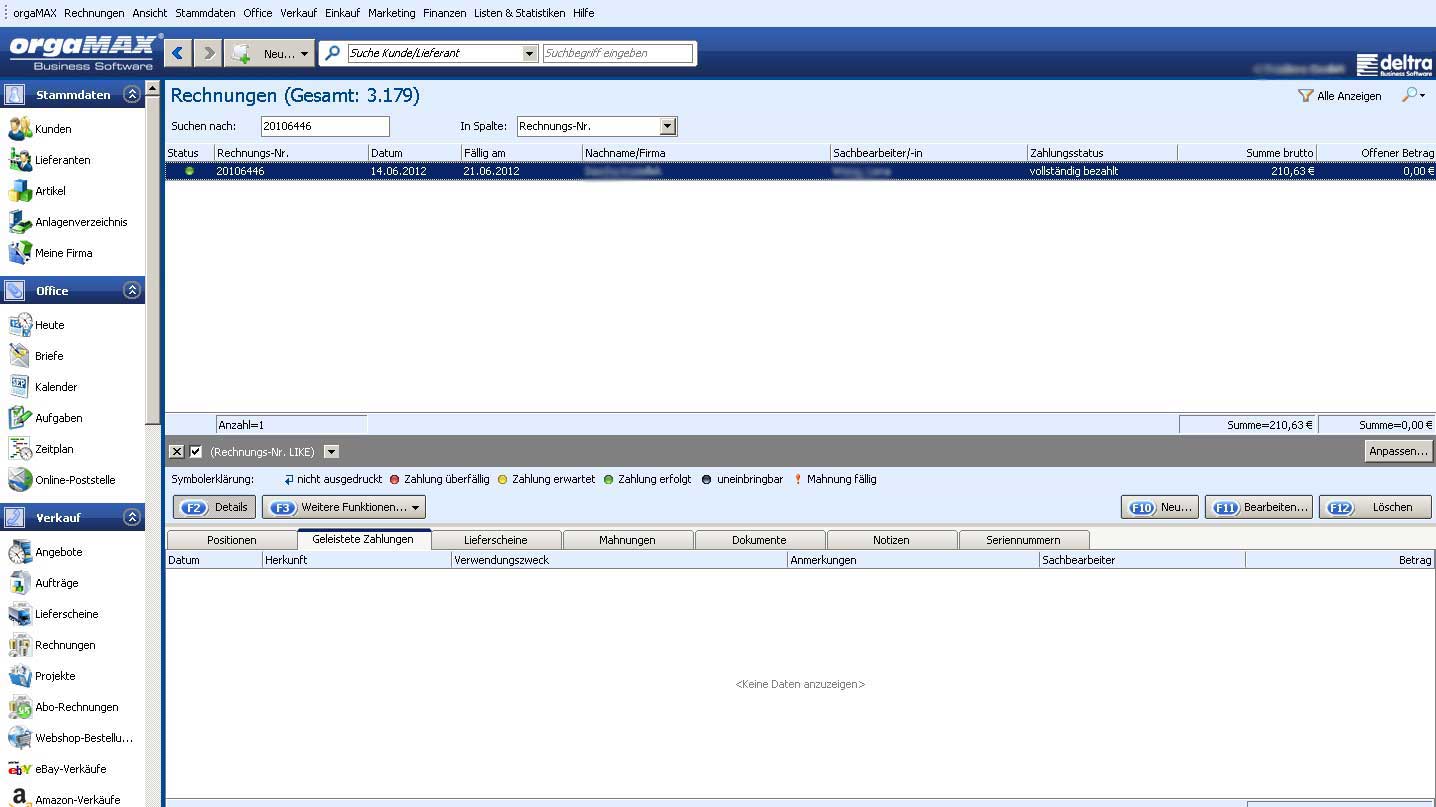Open the search options magnifier at top right
The width and height of the screenshot is (1436, 807).
pos(1413,95)
